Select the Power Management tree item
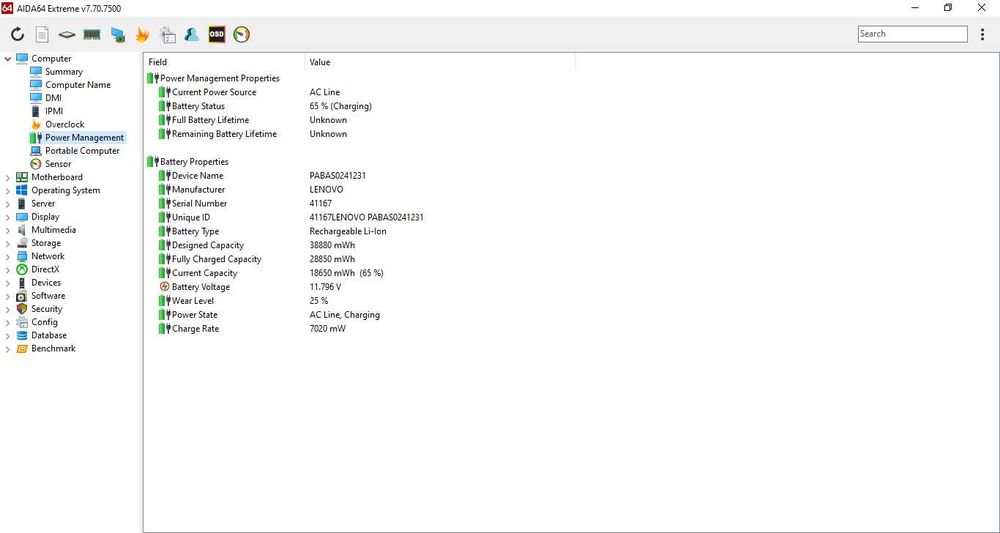Viewport: 1000px width, 533px height. [84, 138]
